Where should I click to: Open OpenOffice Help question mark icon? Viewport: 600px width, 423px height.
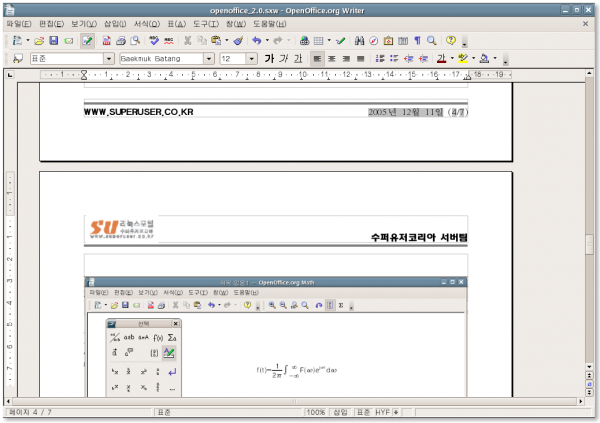click(451, 40)
